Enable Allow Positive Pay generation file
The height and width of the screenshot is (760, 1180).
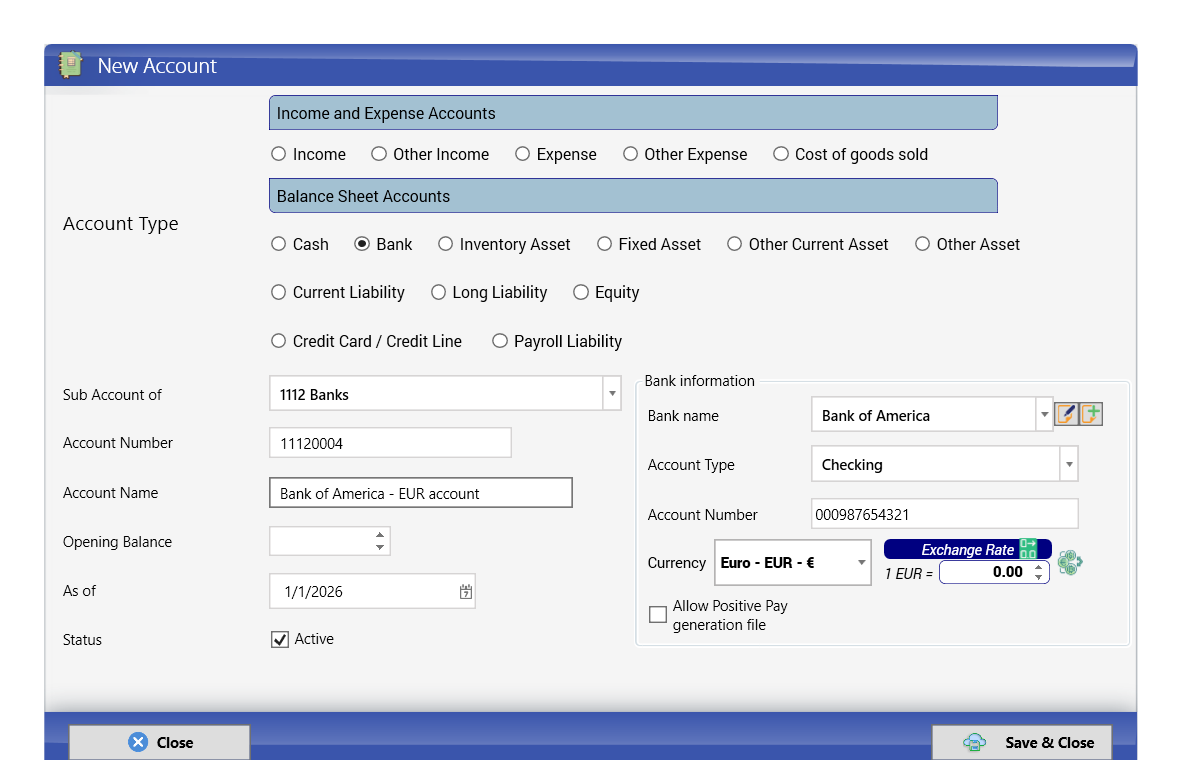[658, 615]
